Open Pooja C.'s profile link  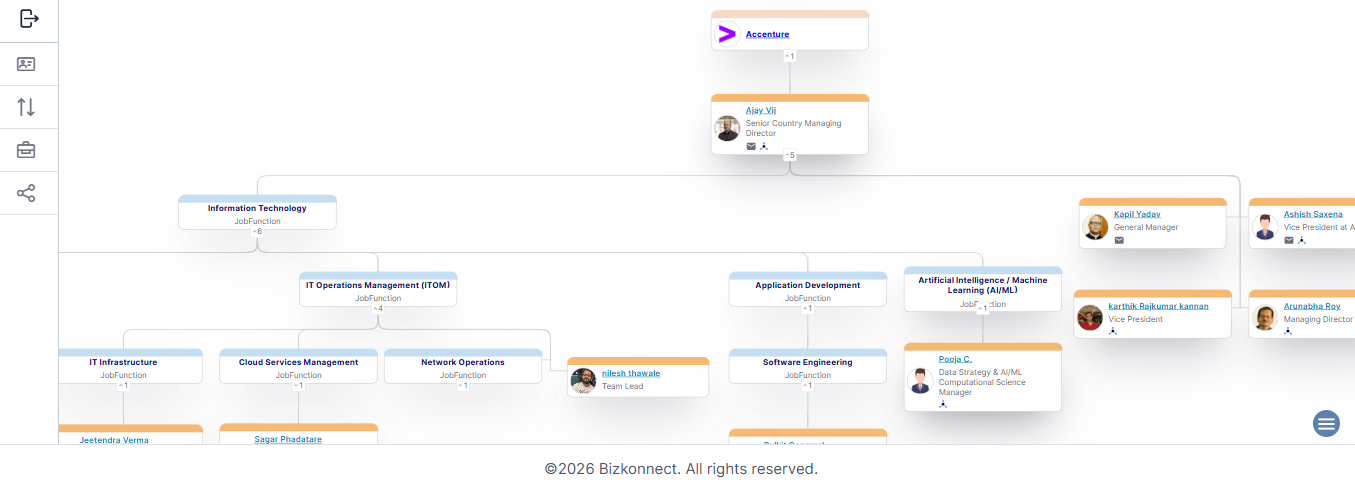[x=955, y=358]
